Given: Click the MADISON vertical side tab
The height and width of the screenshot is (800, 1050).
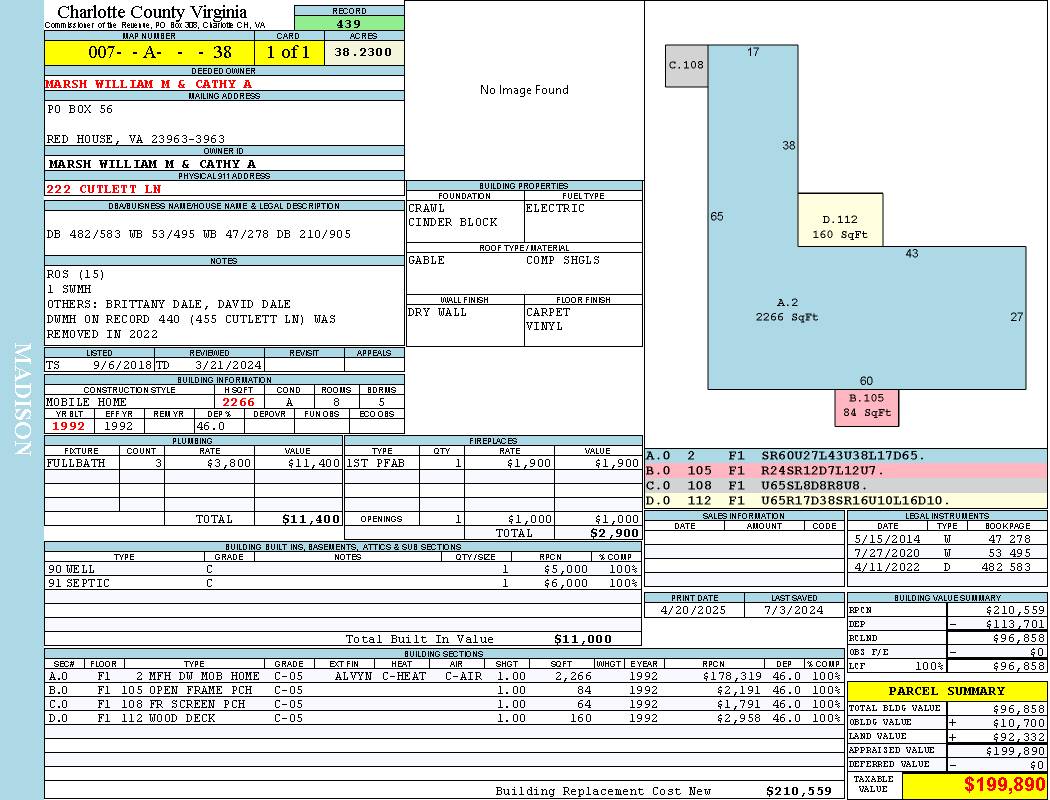Looking at the screenshot, I should [x=22, y=400].
